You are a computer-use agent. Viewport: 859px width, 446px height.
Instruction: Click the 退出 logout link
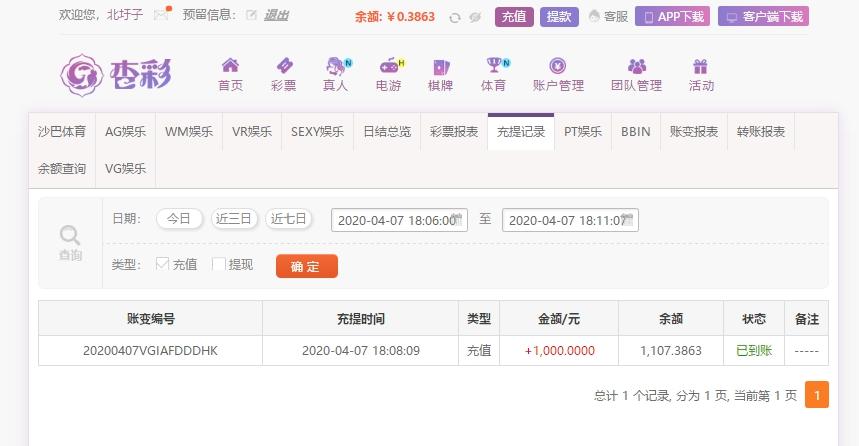(276, 15)
